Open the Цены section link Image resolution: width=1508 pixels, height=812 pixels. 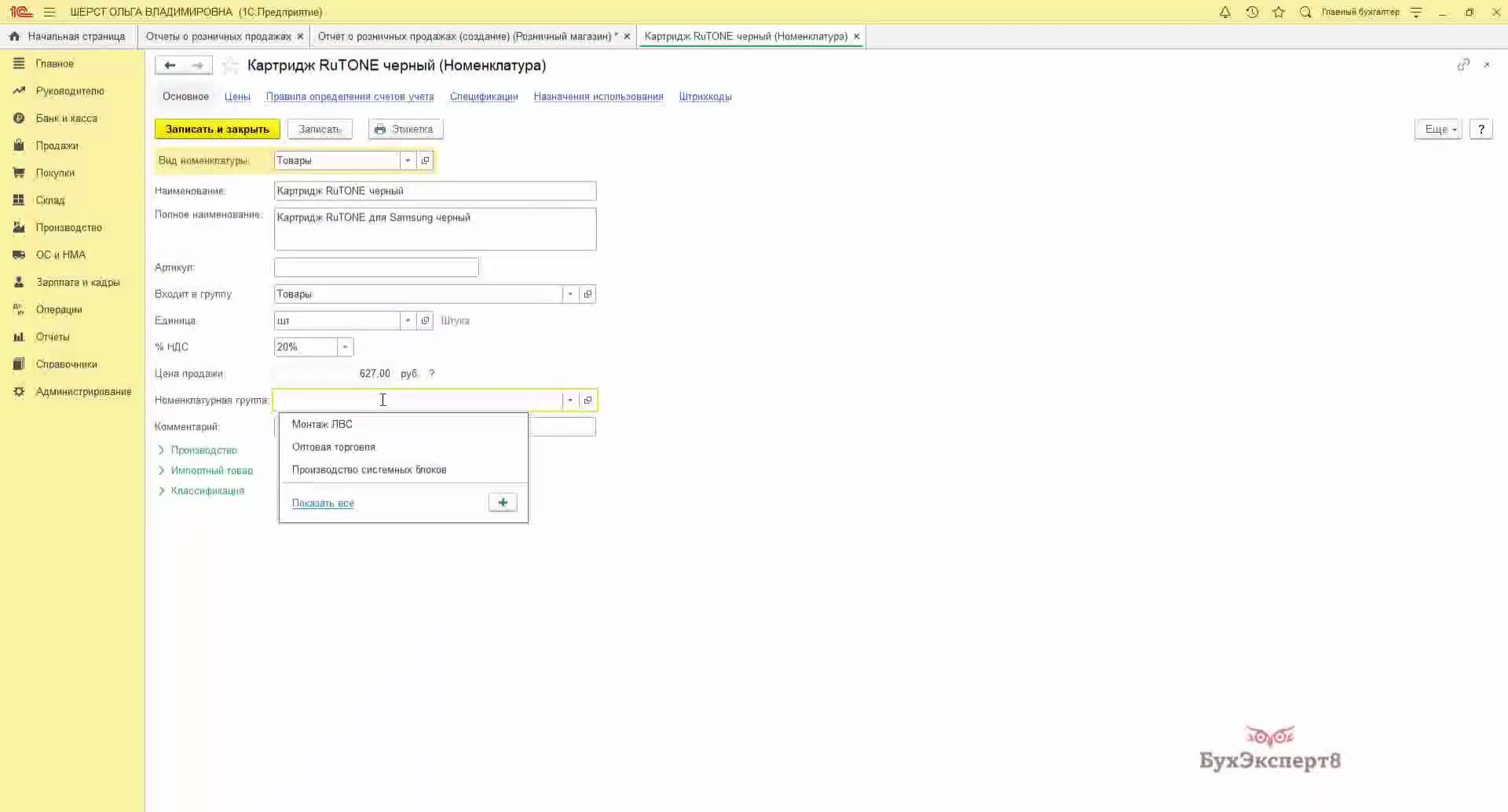point(237,97)
